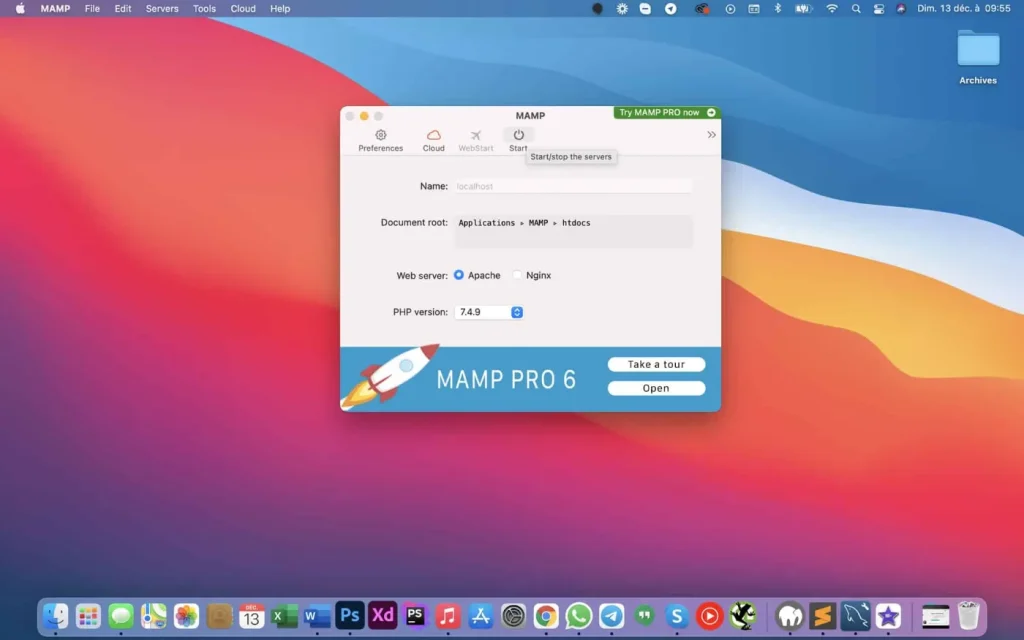Image resolution: width=1024 pixels, height=640 pixels.
Task: Click the battery status icon
Action: click(803, 8)
